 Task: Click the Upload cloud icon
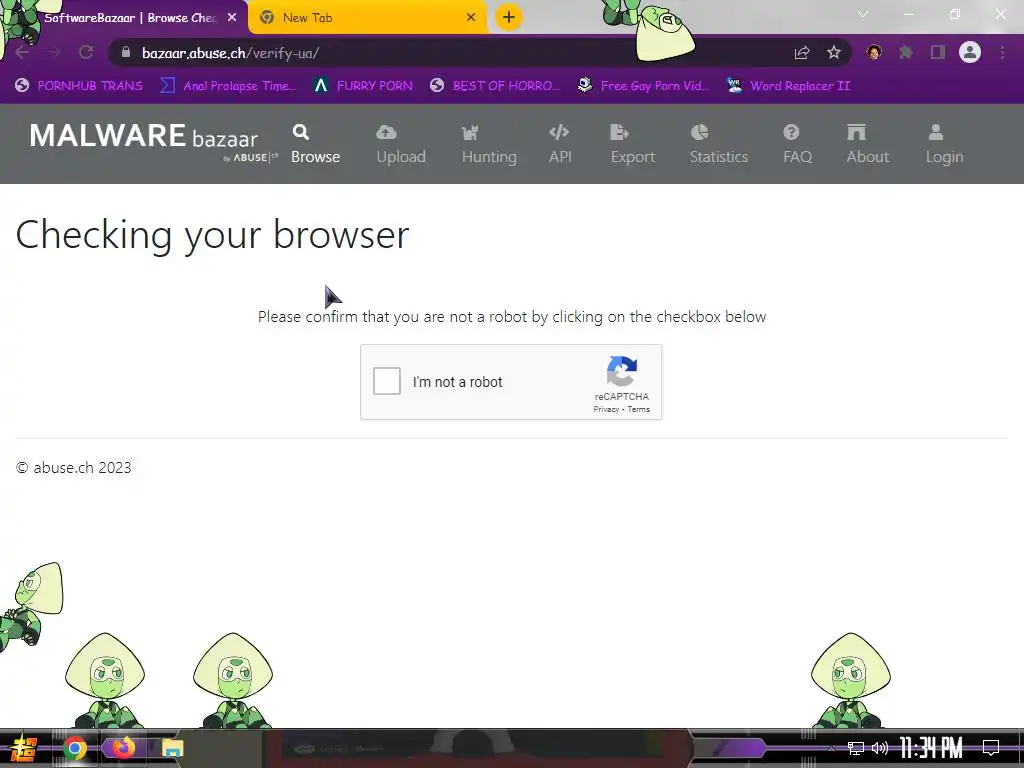click(386, 133)
